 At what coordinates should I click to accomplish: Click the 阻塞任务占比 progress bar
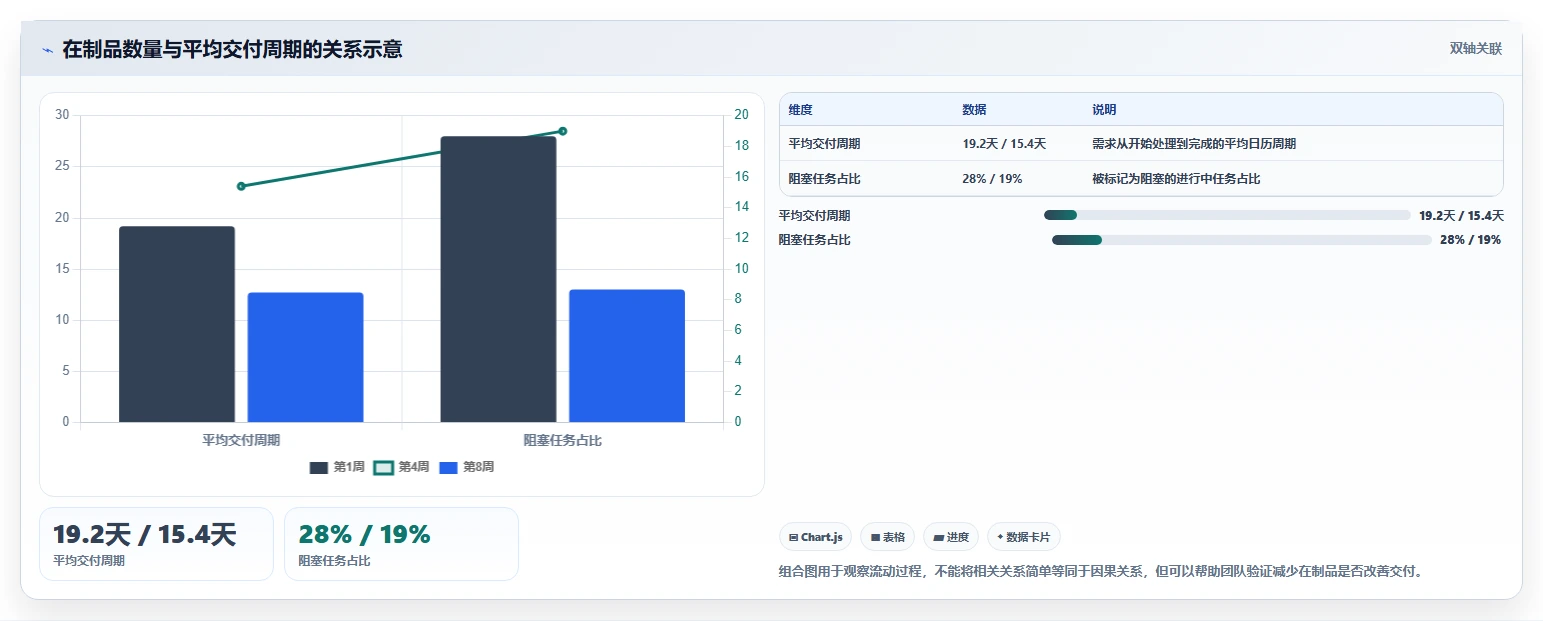point(1242,240)
